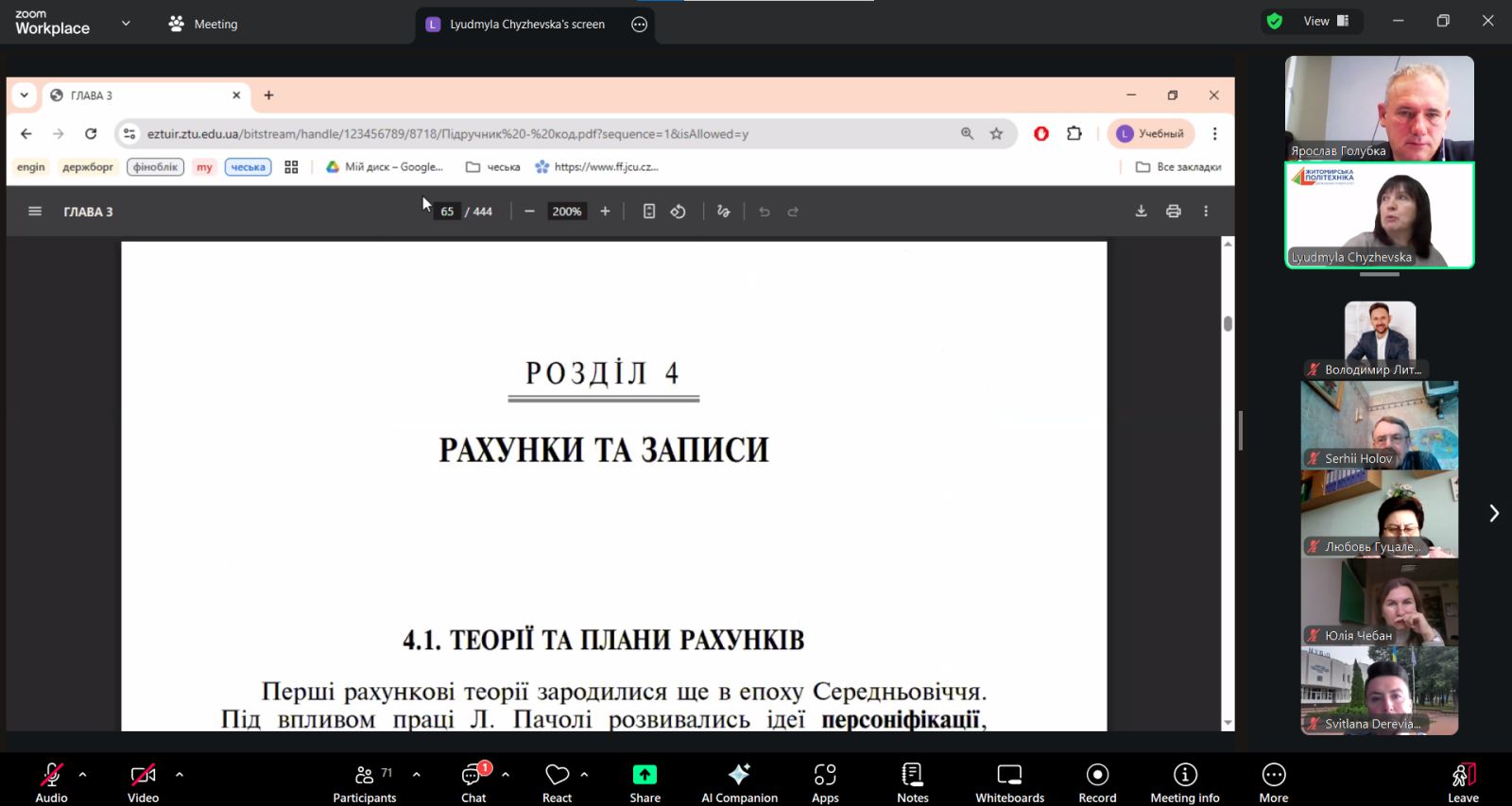Unmute microphone with the Audio button
The width and height of the screenshot is (1512, 806).
click(x=51, y=782)
